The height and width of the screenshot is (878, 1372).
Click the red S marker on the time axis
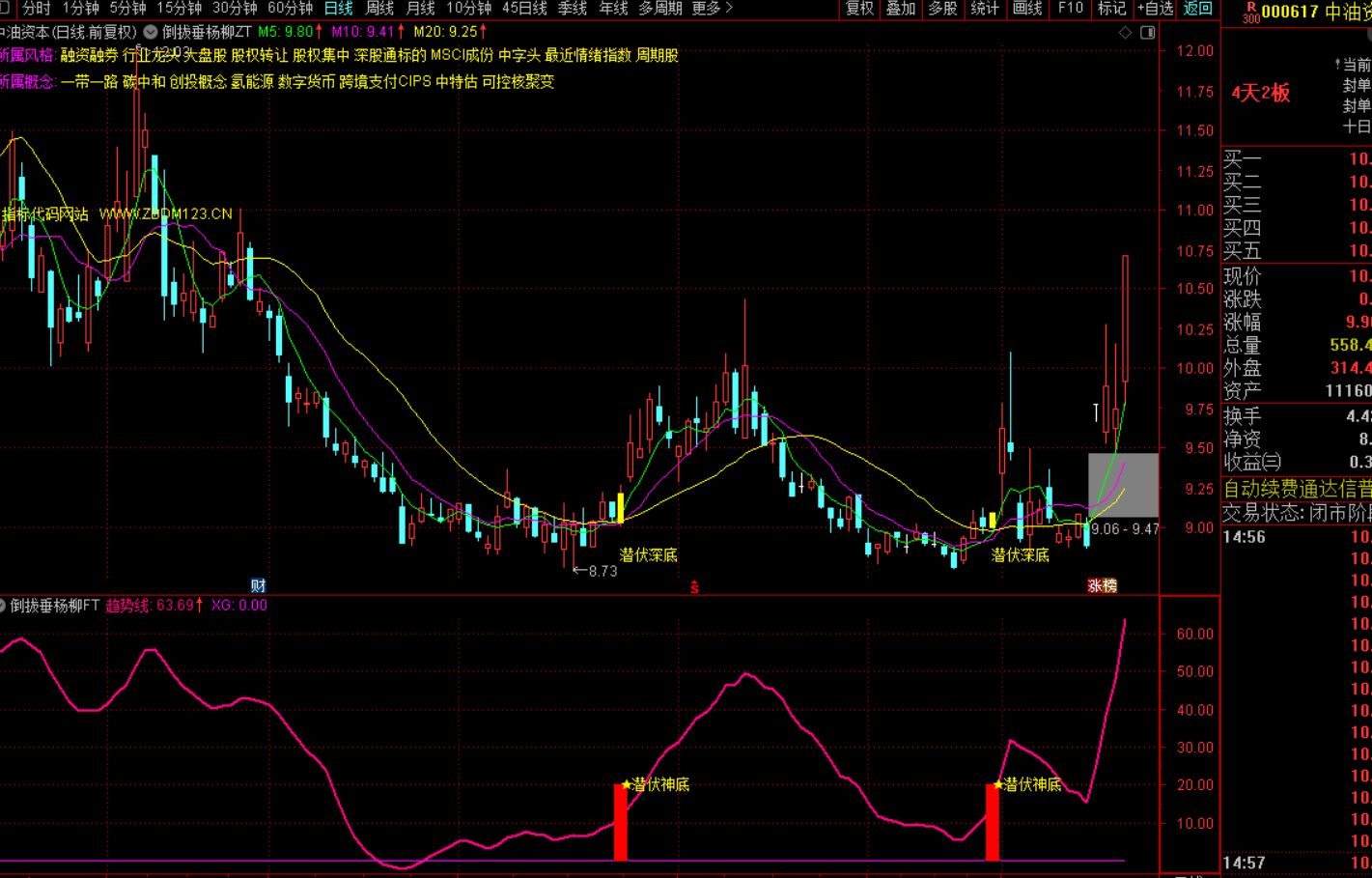[x=694, y=586]
